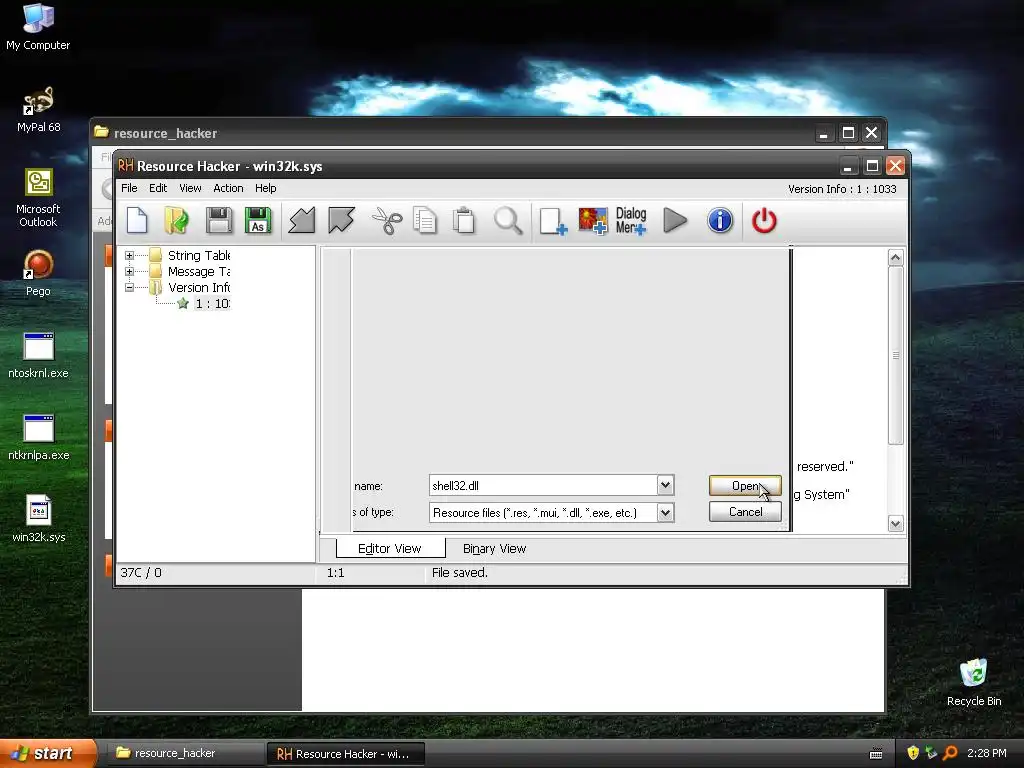Image resolution: width=1024 pixels, height=768 pixels.
Task: Click the yellow shield tray icon
Action: (x=913, y=753)
